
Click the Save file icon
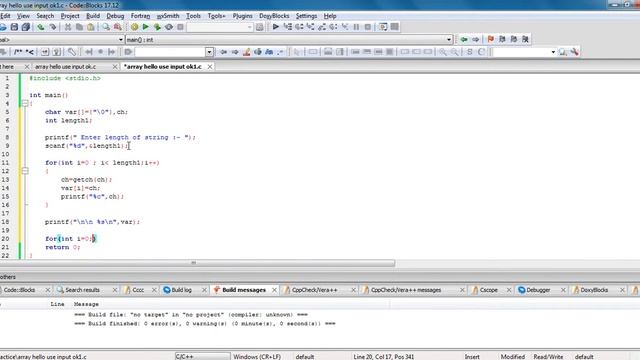coord(14,27)
